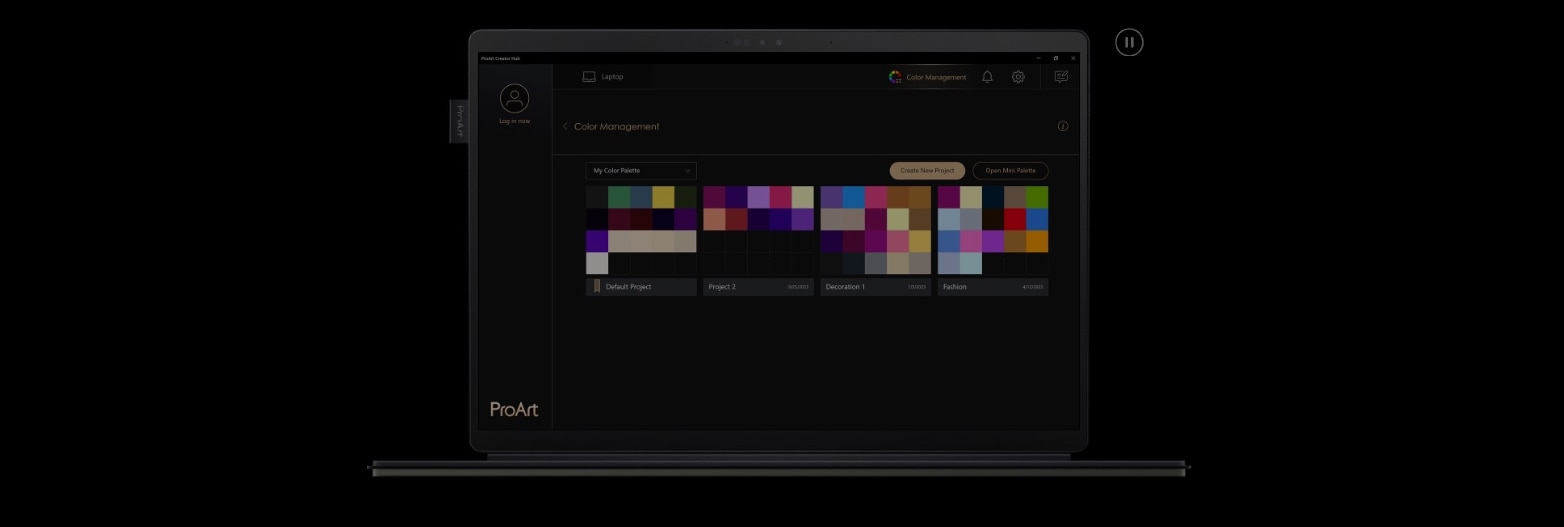
Task: Select the Laptop device tab
Action: tap(603, 77)
